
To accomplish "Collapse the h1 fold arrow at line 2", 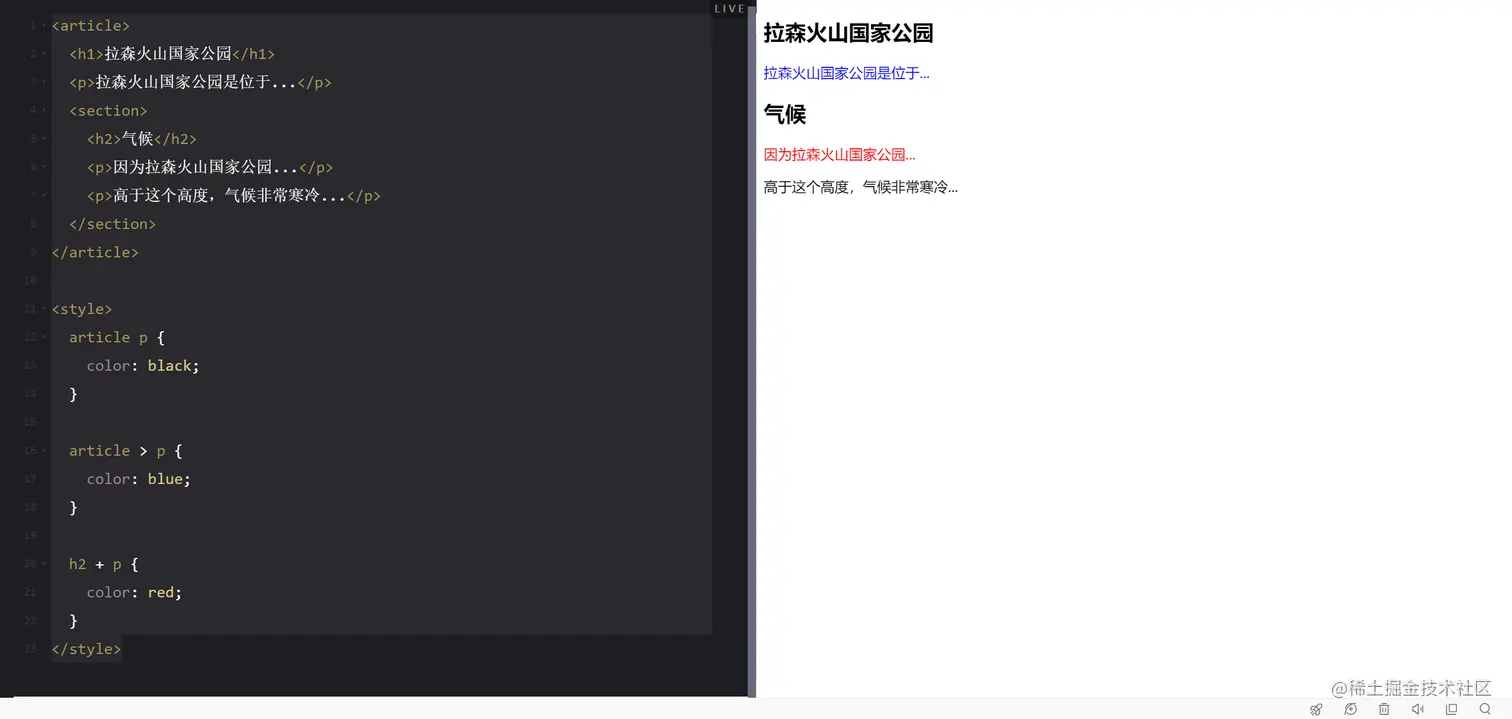I will (44, 54).
